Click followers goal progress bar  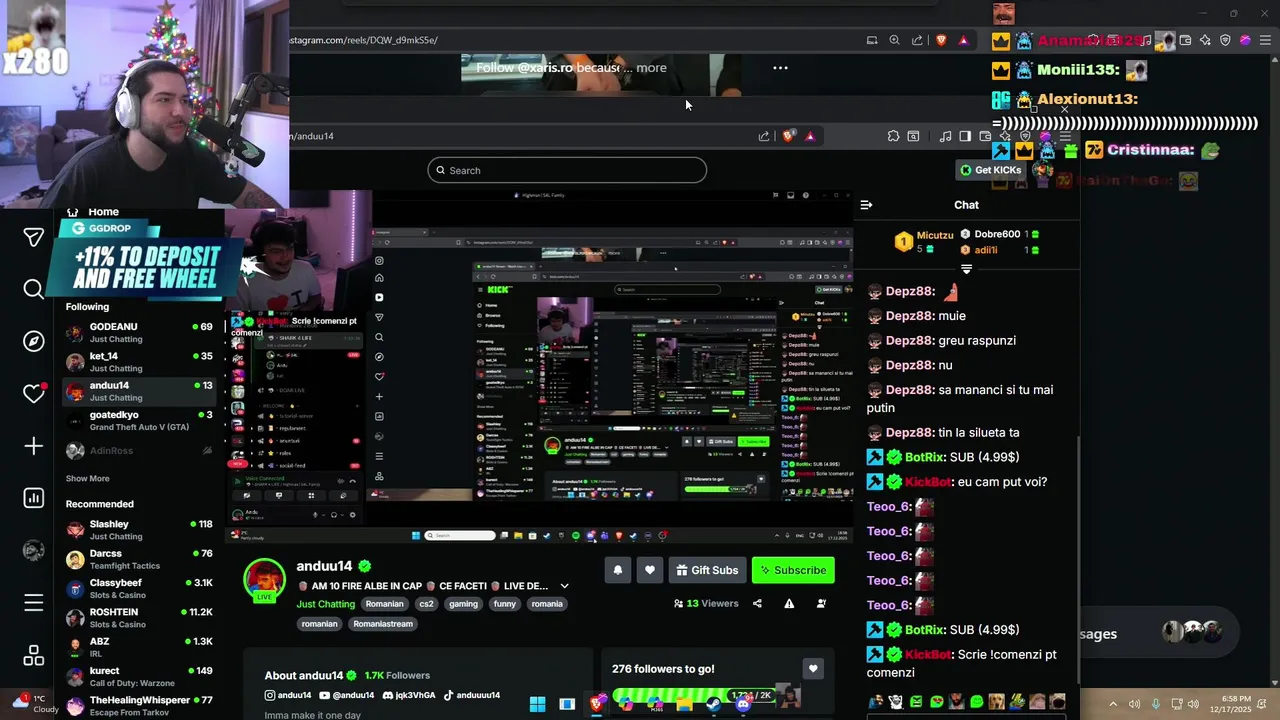693,695
